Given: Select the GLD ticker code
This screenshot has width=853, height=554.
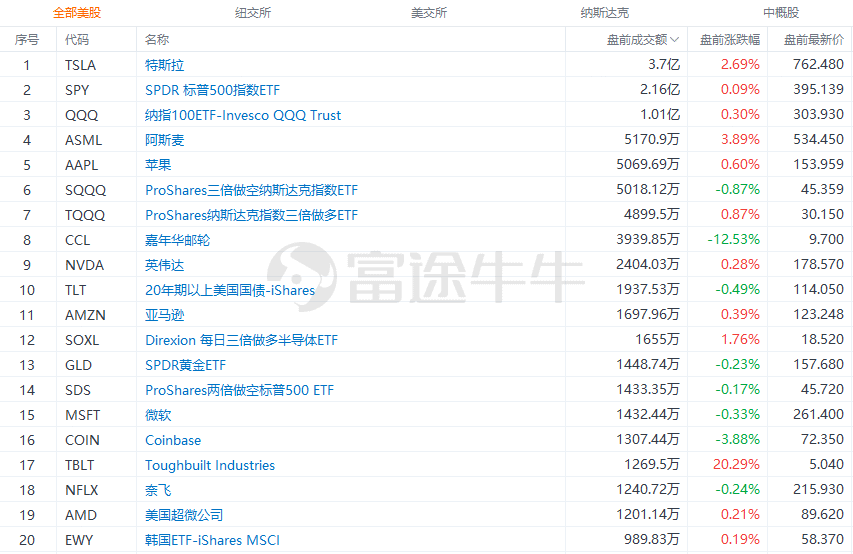Looking at the screenshot, I should click(78, 365).
